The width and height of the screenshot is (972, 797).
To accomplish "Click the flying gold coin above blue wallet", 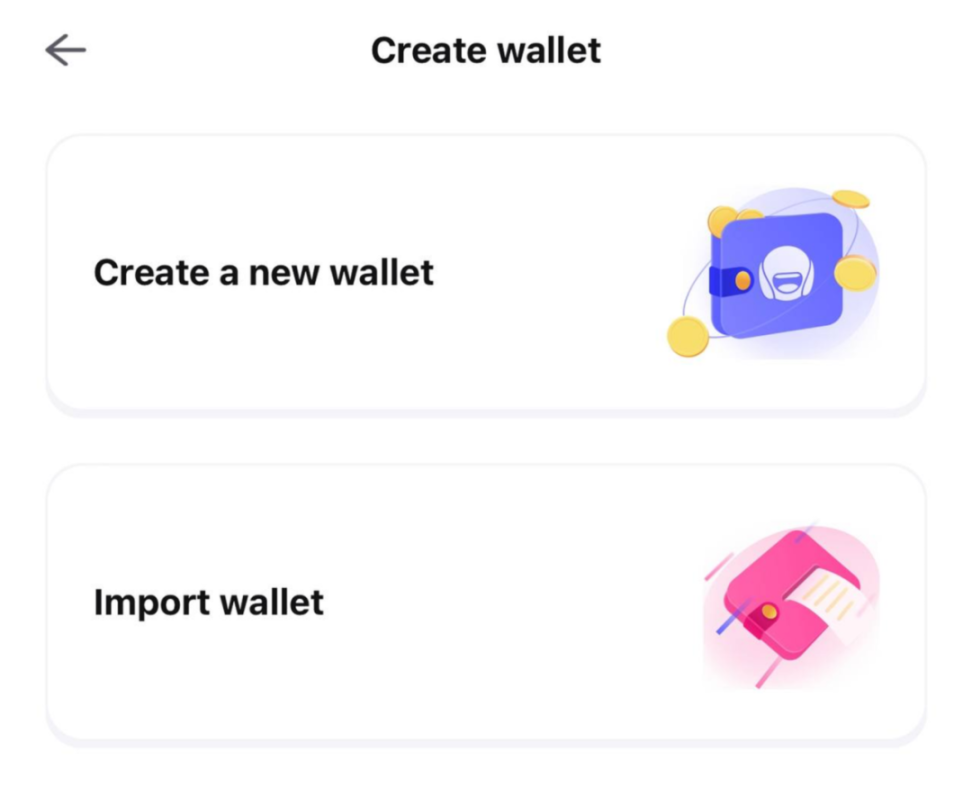I will click(x=850, y=200).
